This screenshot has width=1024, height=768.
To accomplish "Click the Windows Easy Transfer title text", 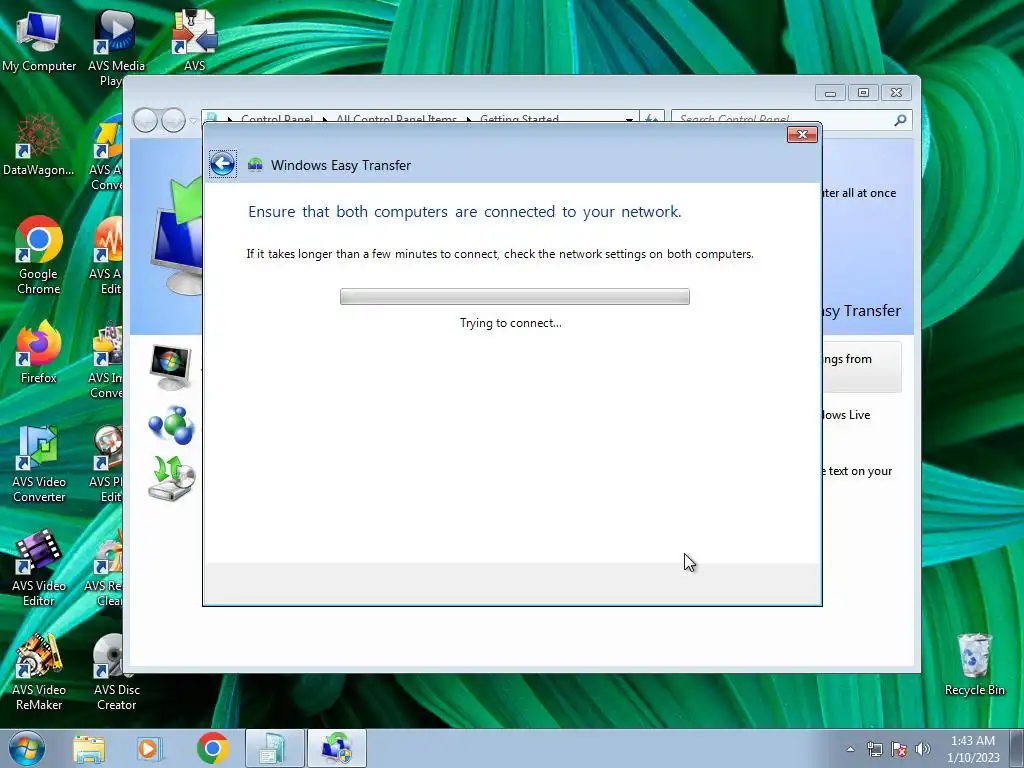I will tap(341, 165).
